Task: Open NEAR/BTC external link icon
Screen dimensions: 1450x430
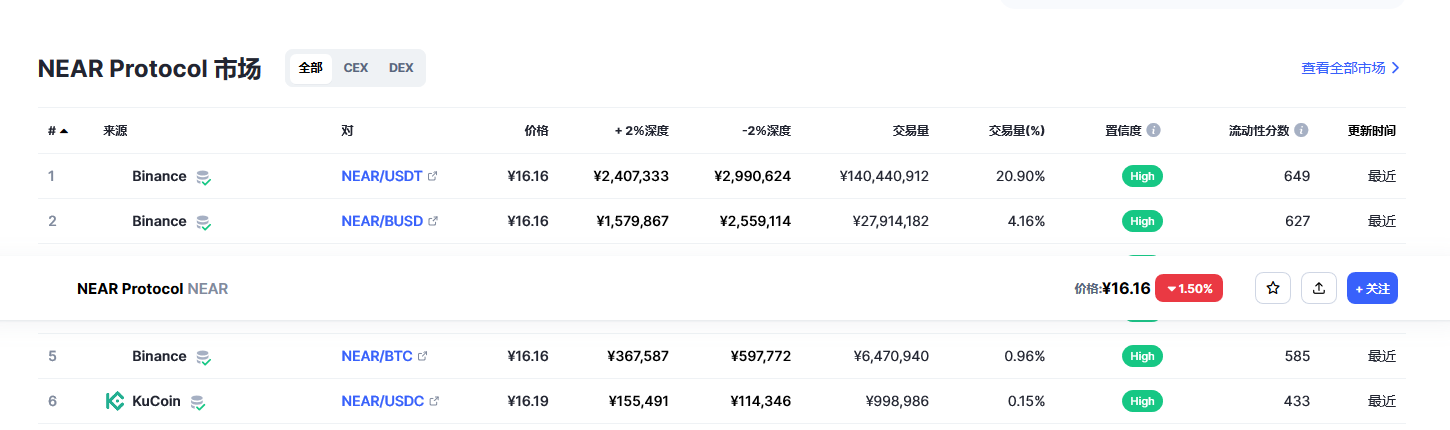Action: coord(423,356)
